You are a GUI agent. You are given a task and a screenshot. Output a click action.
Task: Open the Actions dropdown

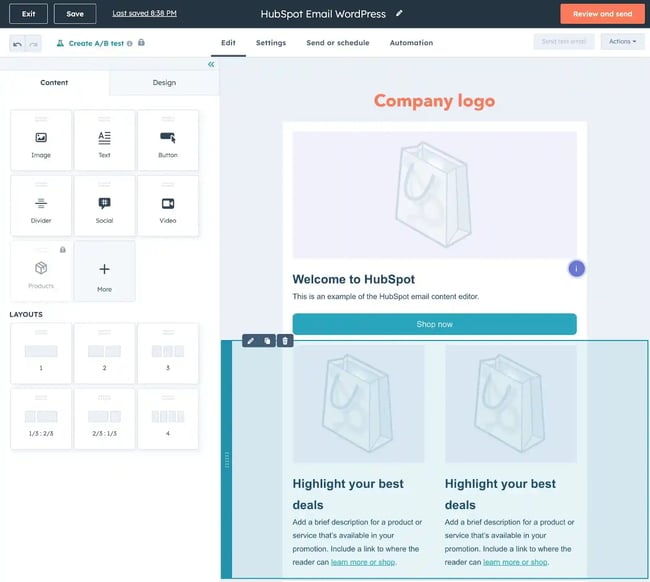[x=622, y=42]
